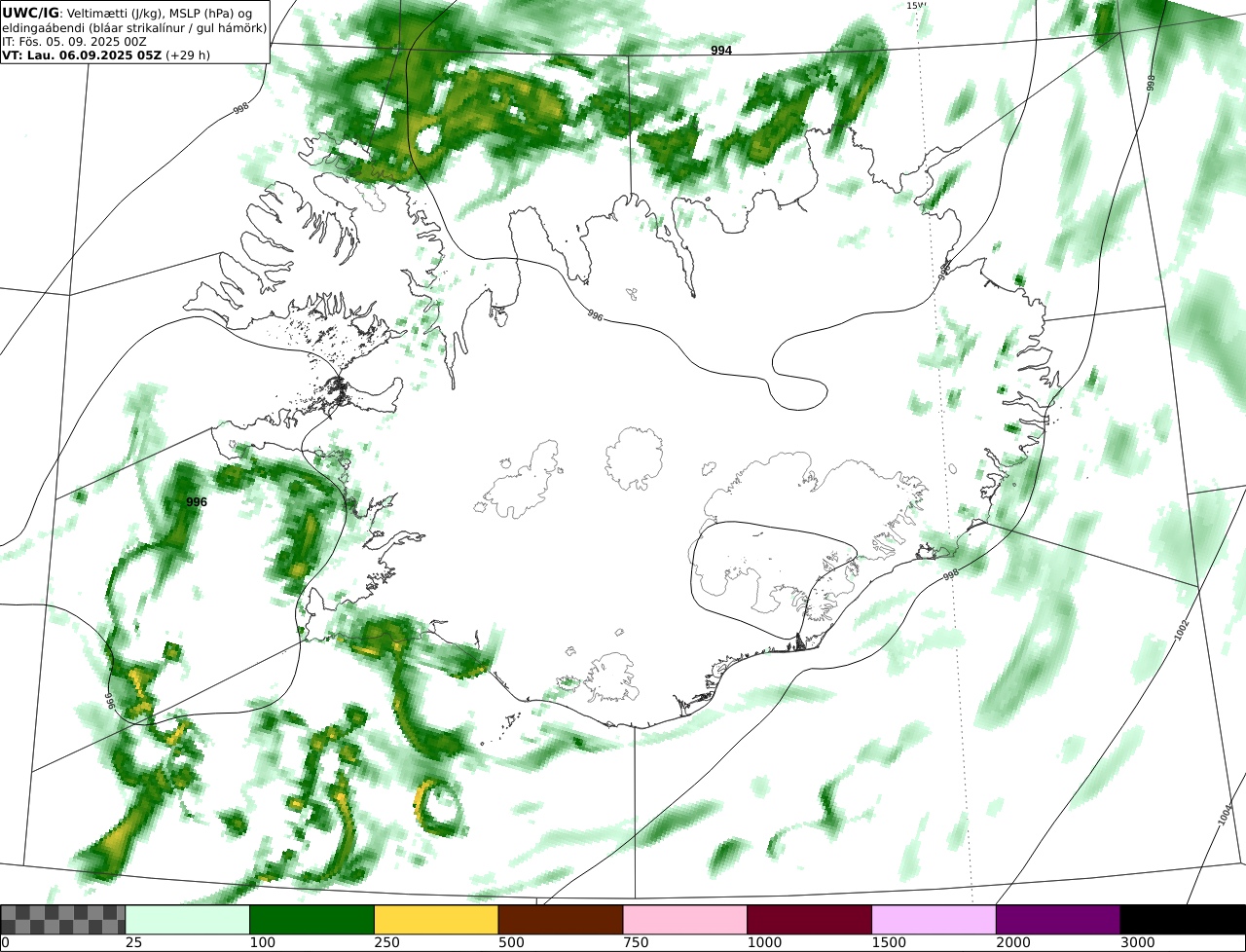The image size is (1246, 952).
Task: Click the "250" legend tick label
Action: coord(386,942)
